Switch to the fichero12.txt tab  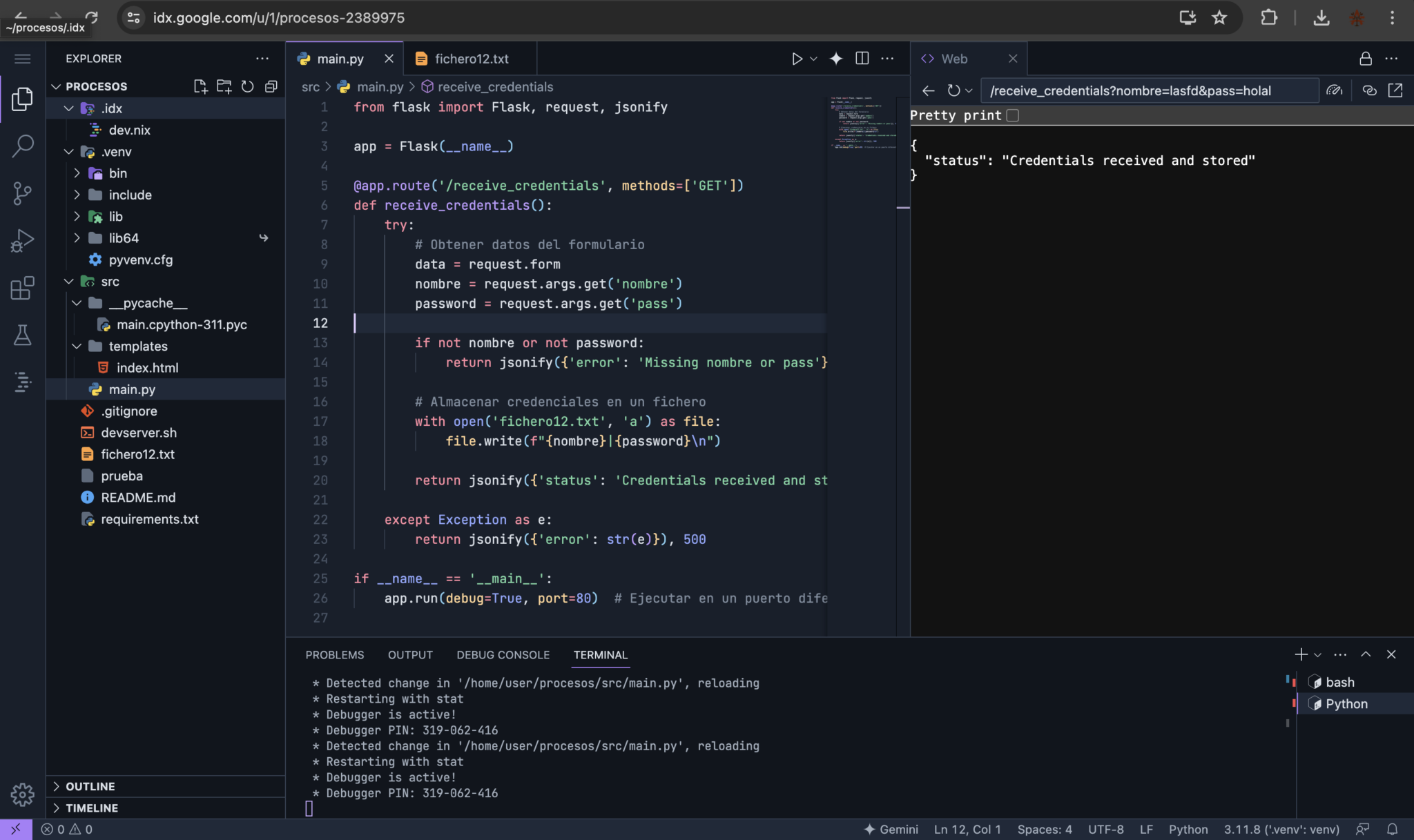pyautogui.click(x=469, y=59)
